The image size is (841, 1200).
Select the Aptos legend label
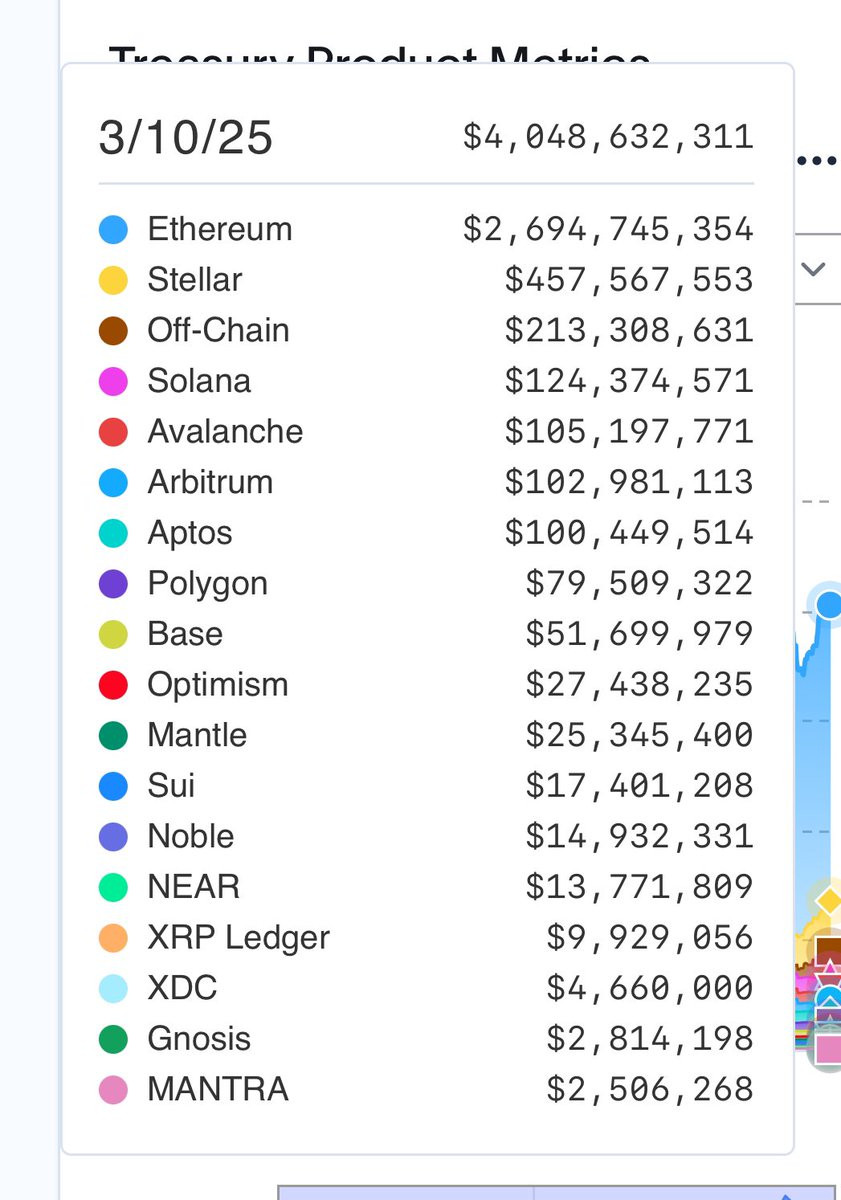pyautogui.click(x=190, y=533)
